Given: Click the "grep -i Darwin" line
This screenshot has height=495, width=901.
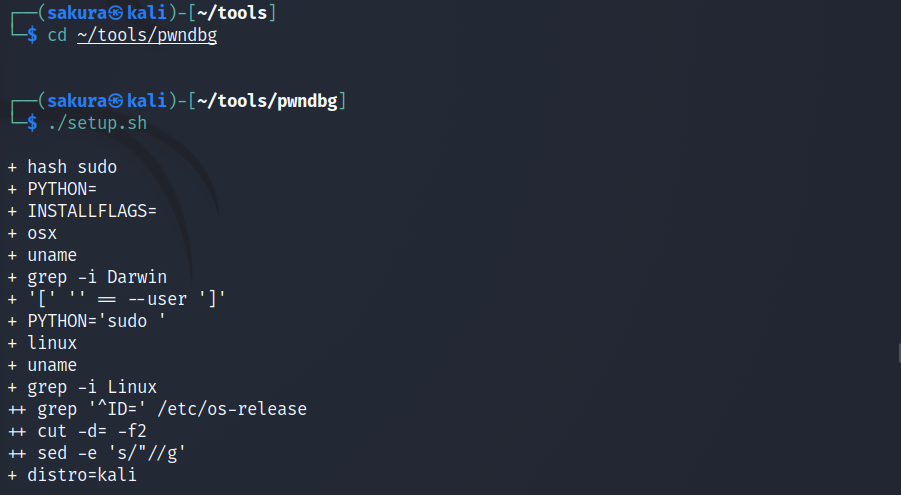Looking at the screenshot, I should 97,277.
